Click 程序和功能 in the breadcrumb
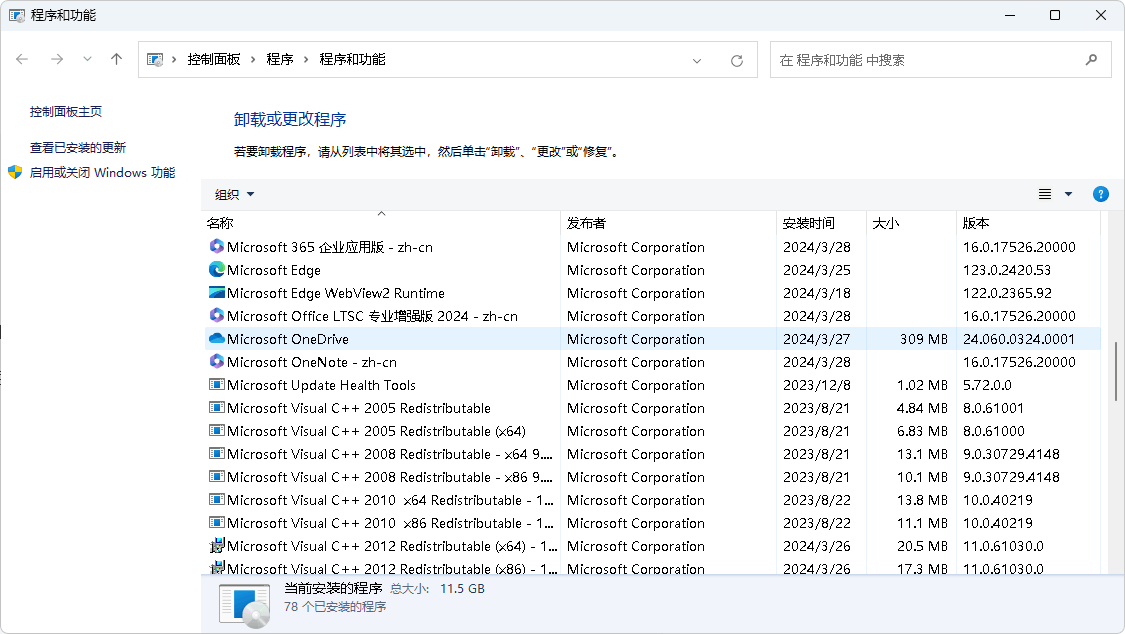 352,60
